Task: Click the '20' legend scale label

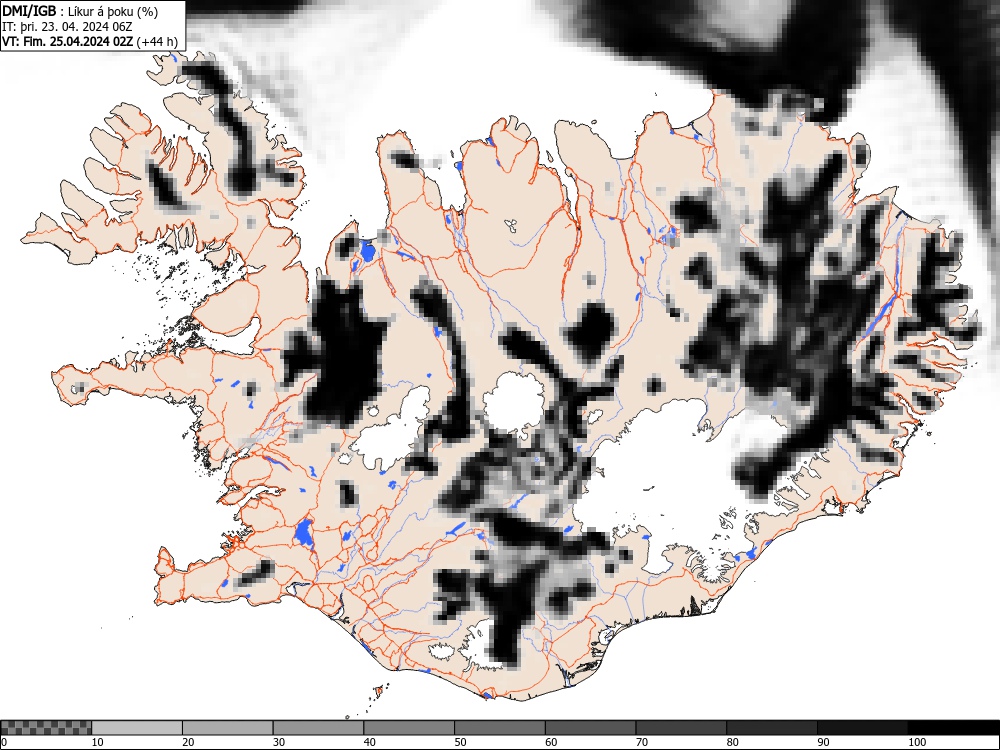Action: click(188, 742)
